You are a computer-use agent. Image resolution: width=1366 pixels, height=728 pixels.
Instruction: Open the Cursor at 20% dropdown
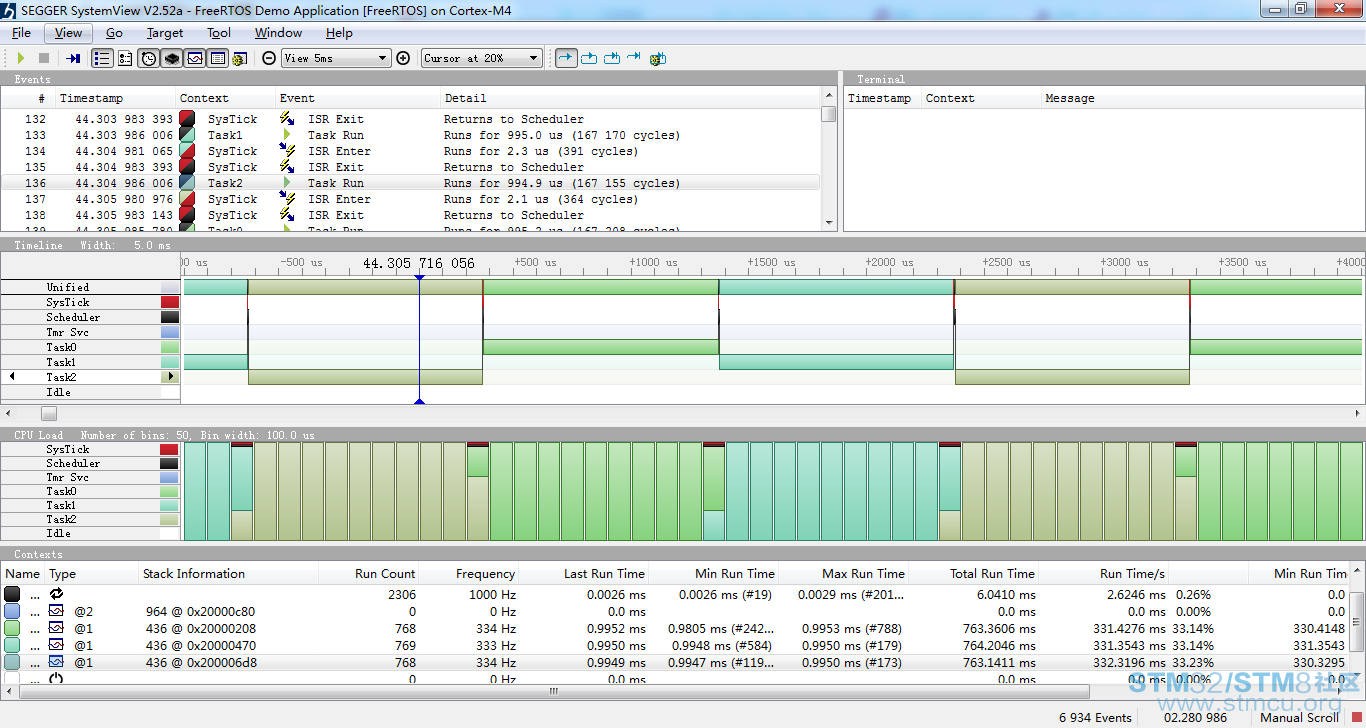click(482, 58)
